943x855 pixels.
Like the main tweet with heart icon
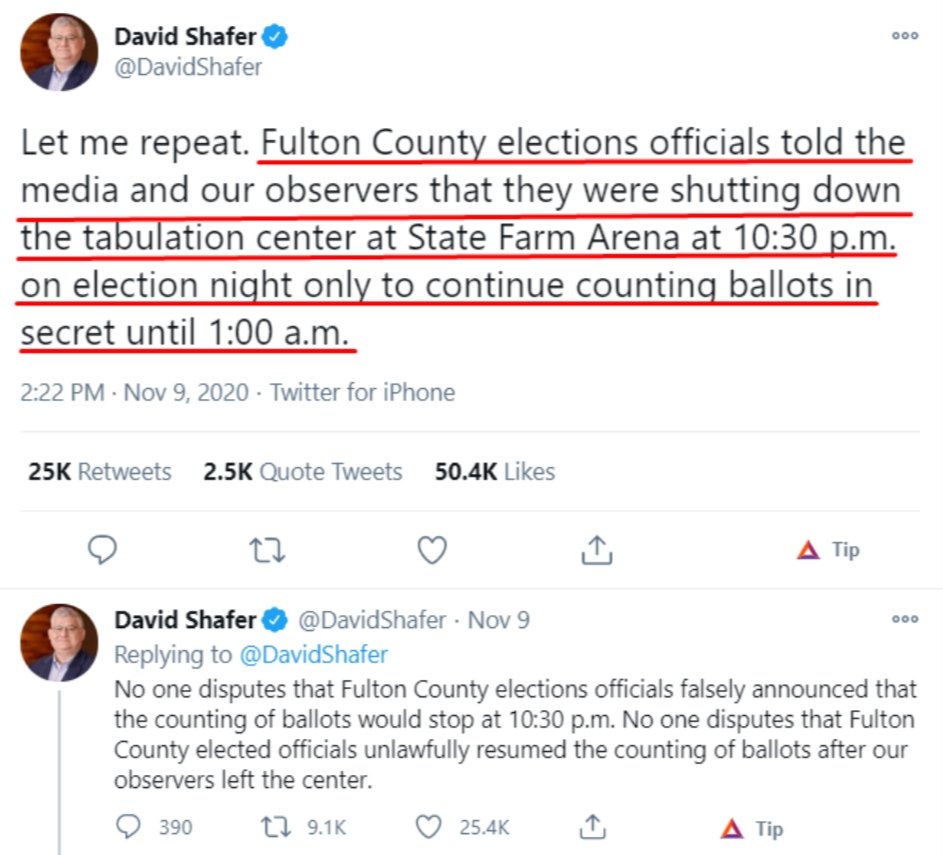[x=431, y=549]
